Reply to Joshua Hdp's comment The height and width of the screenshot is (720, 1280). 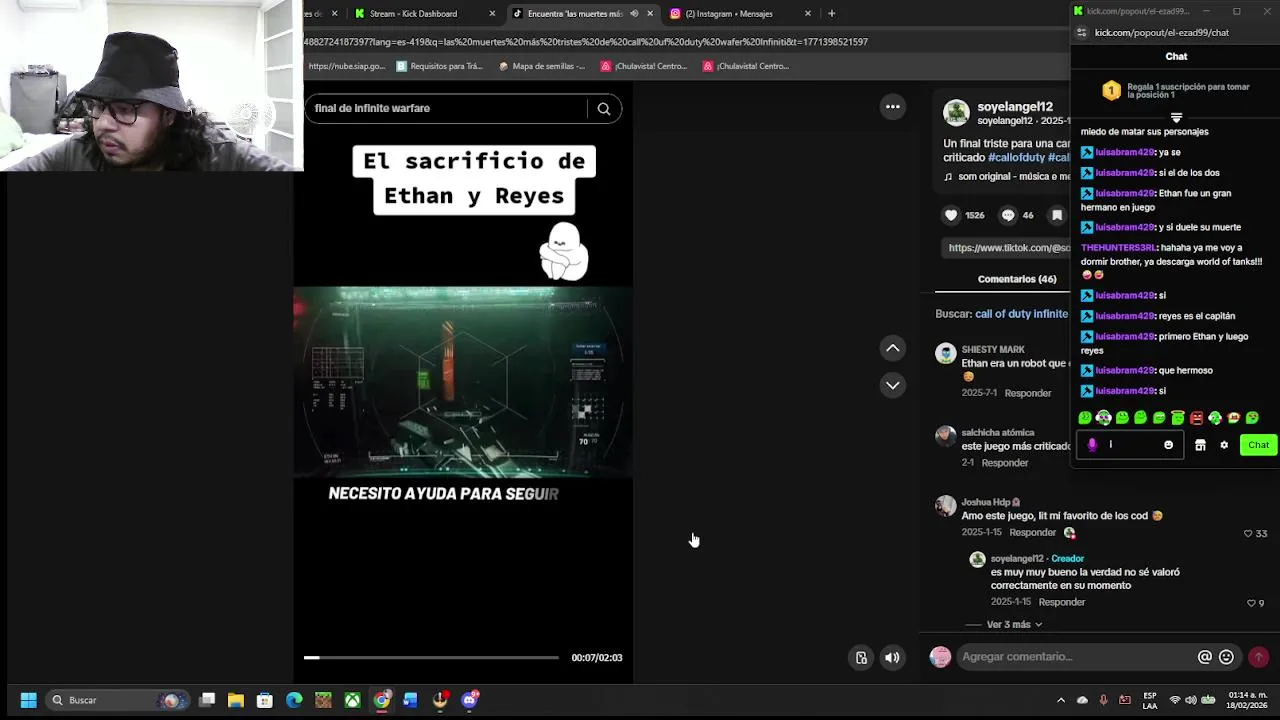pos(1033,533)
